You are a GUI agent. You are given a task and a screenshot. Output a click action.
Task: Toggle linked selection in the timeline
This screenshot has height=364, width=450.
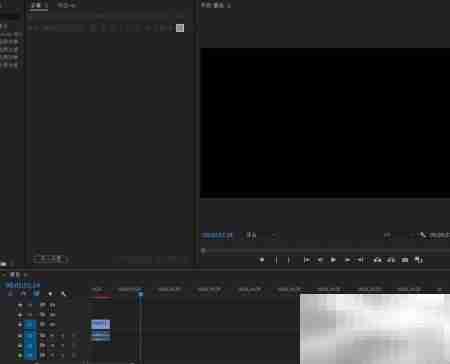coord(36,294)
